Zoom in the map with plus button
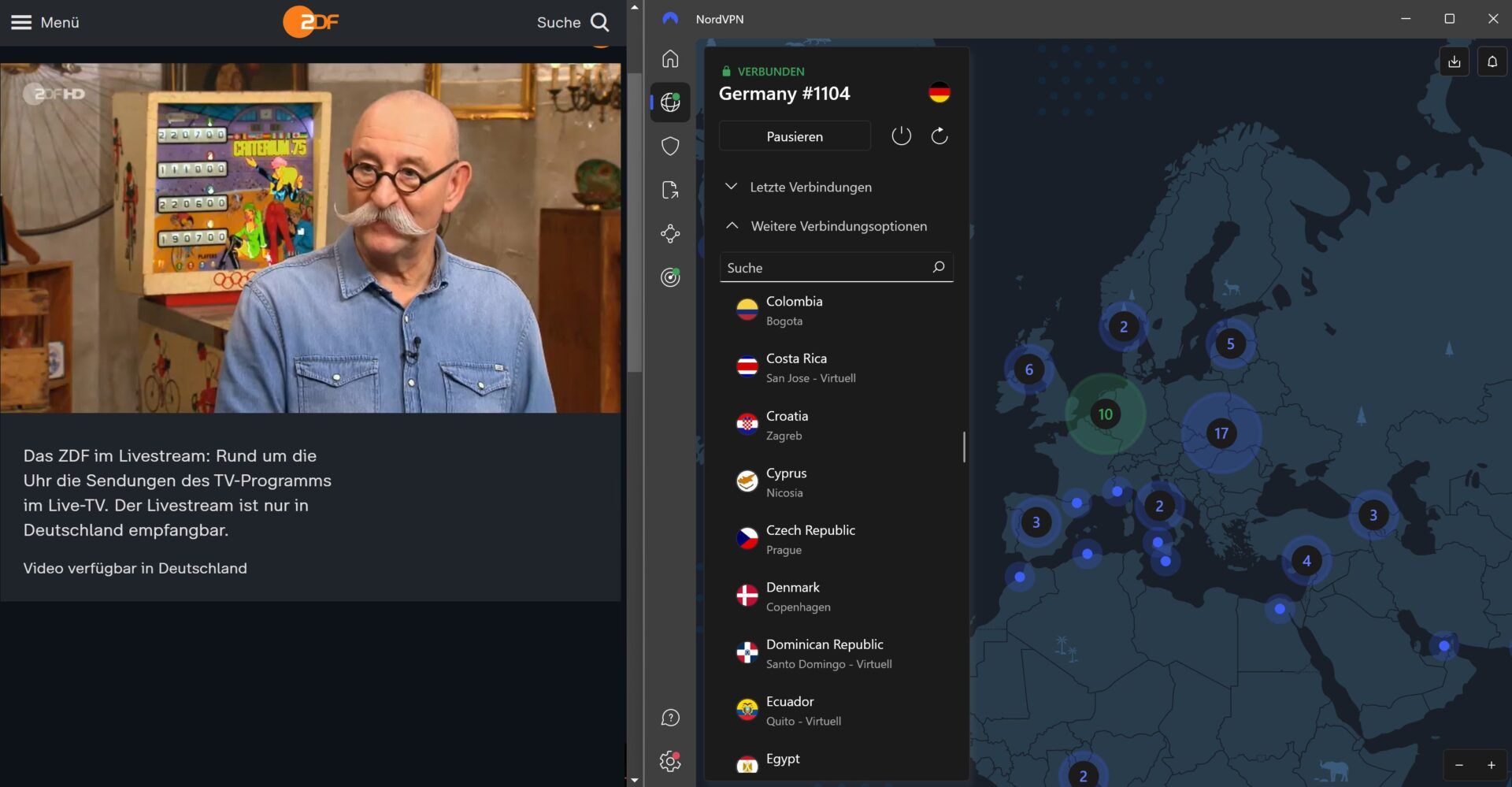Viewport: 1512px width, 787px height. click(x=1491, y=765)
